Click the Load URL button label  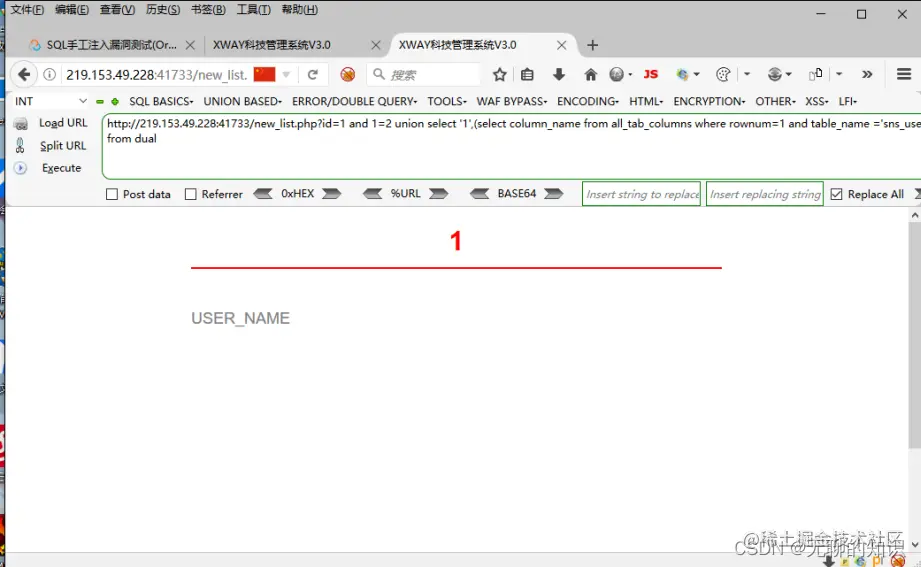[x=63, y=123]
